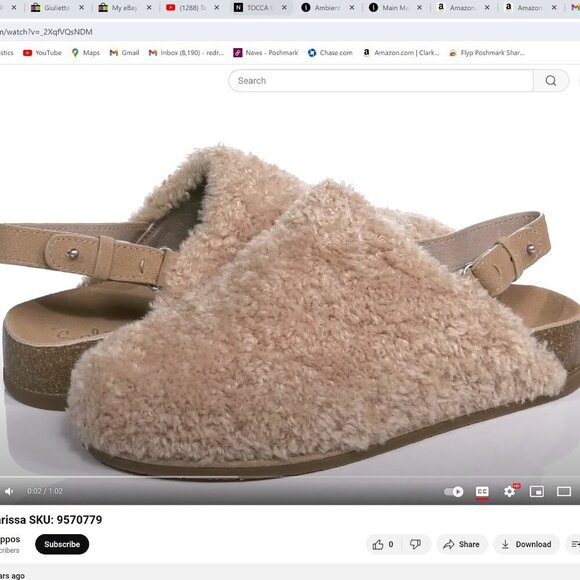This screenshot has width=580, height=580.
Task: Close the Main Menu tab
Action: [419, 8]
